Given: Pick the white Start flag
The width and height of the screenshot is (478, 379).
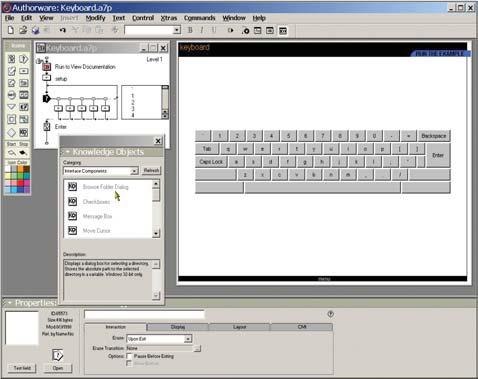Looking at the screenshot, I should tap(12, 153).
